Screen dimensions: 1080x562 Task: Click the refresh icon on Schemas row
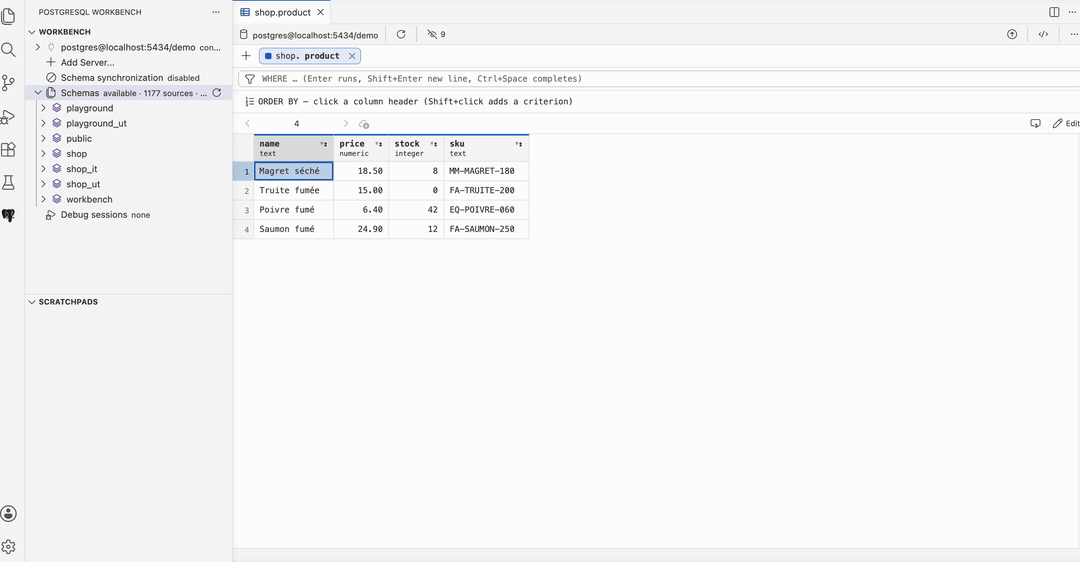tap(217, 93)
